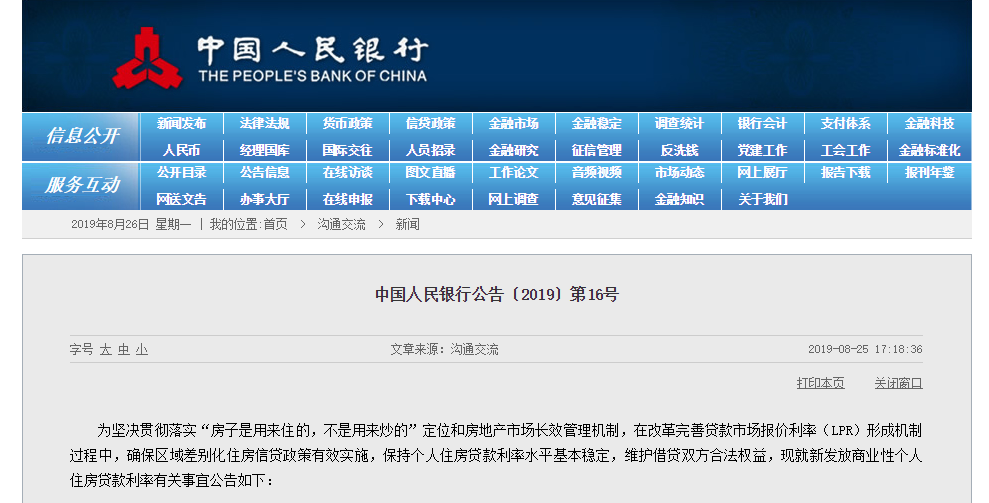Image resolution: width=989 pixels, height=503 pixels.
Task: Open 人民币 link
Action: pos(182,150)
